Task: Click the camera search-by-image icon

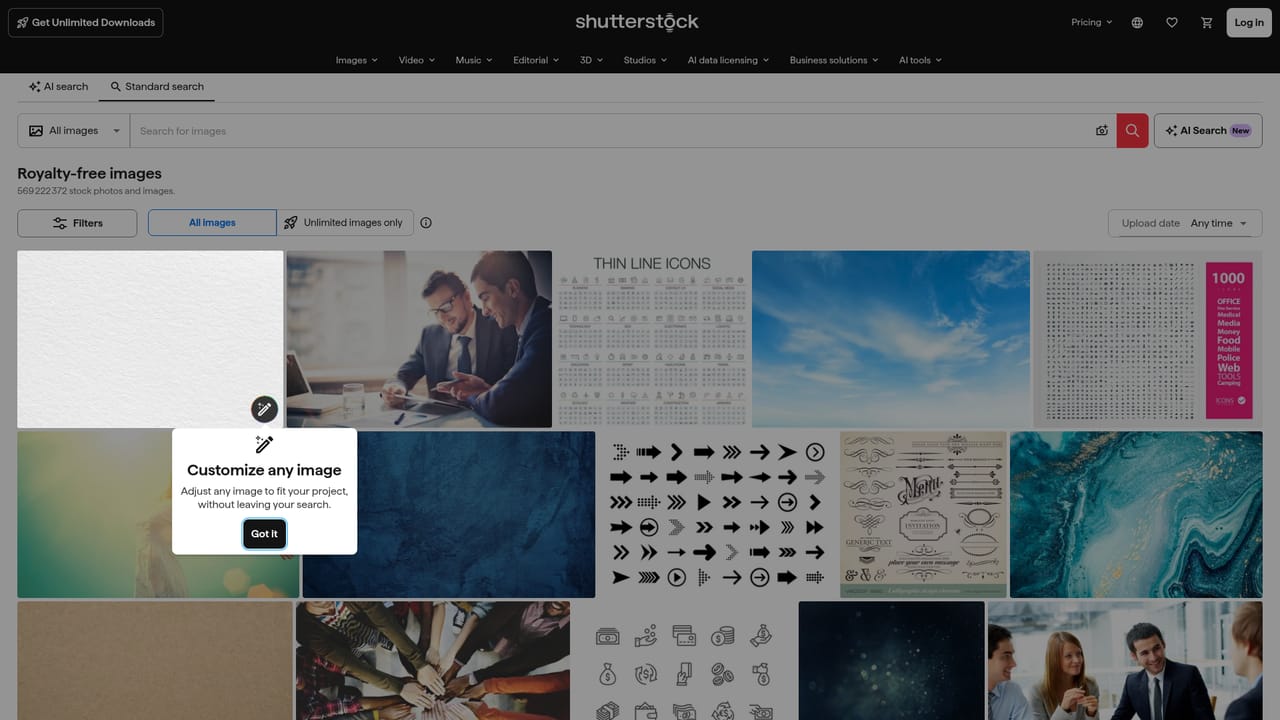Action: click(x=1102, y=131)
